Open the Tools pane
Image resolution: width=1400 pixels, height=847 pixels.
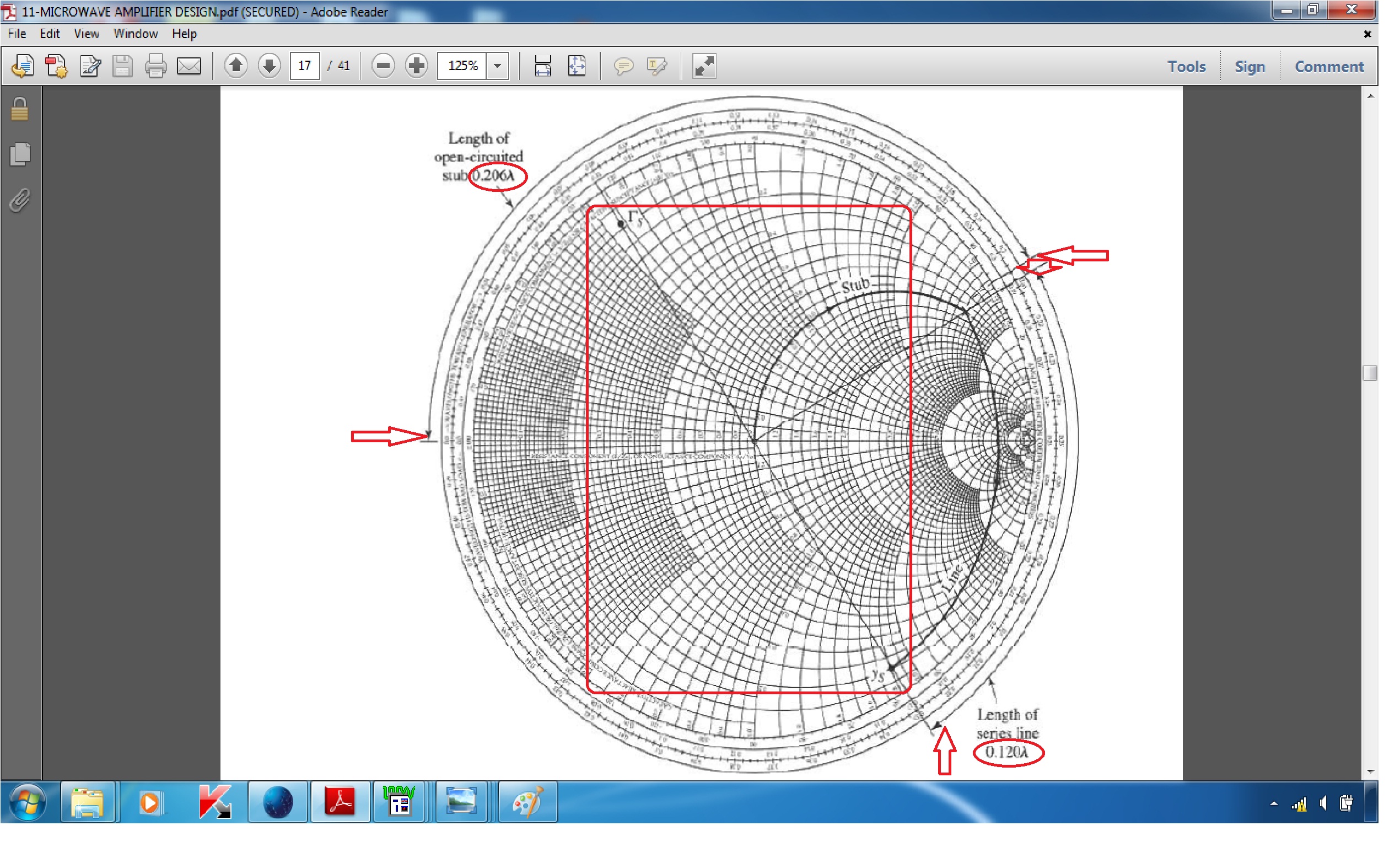(1186, 67)
